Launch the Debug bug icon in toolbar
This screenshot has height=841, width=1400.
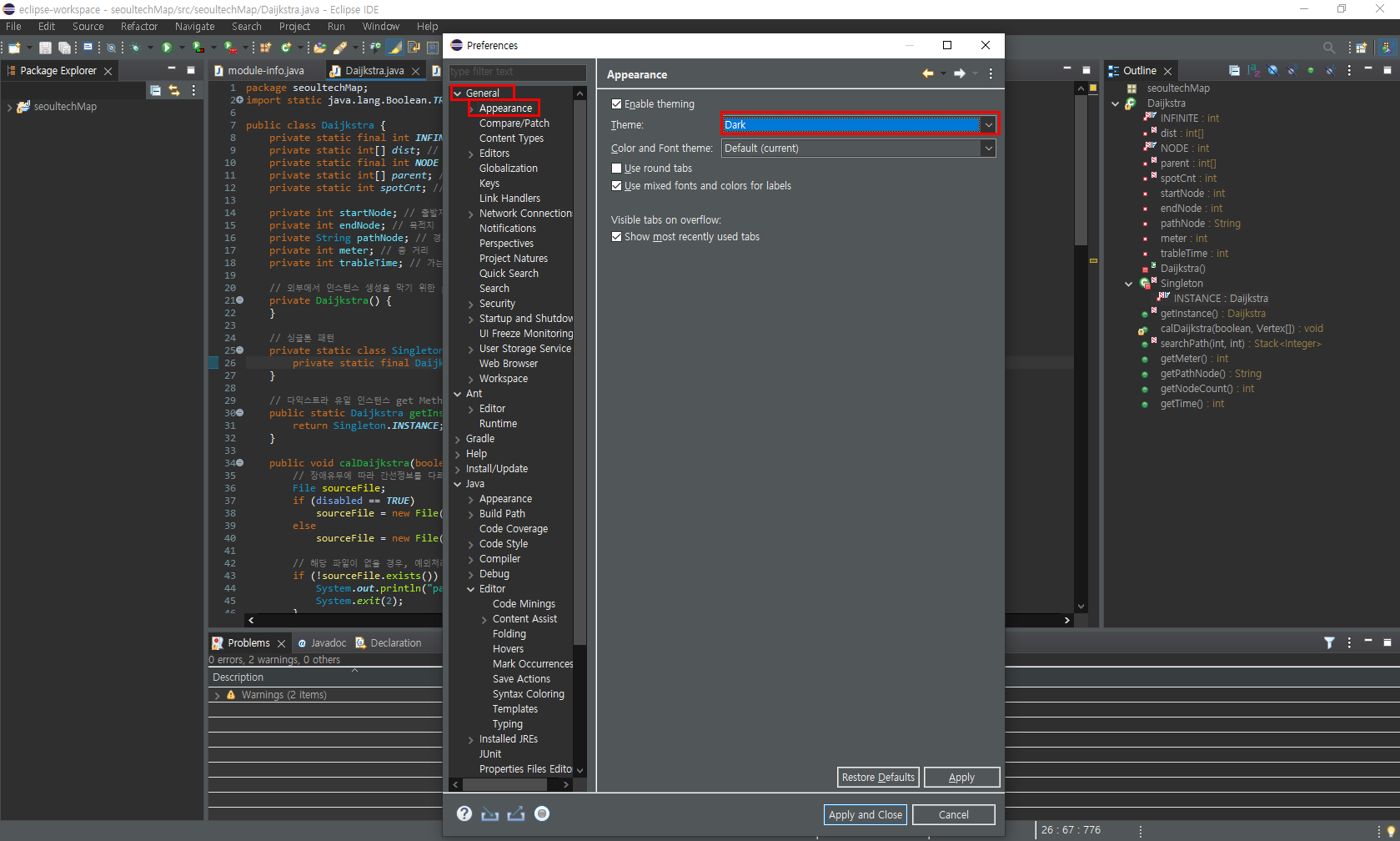pos(135,48)
